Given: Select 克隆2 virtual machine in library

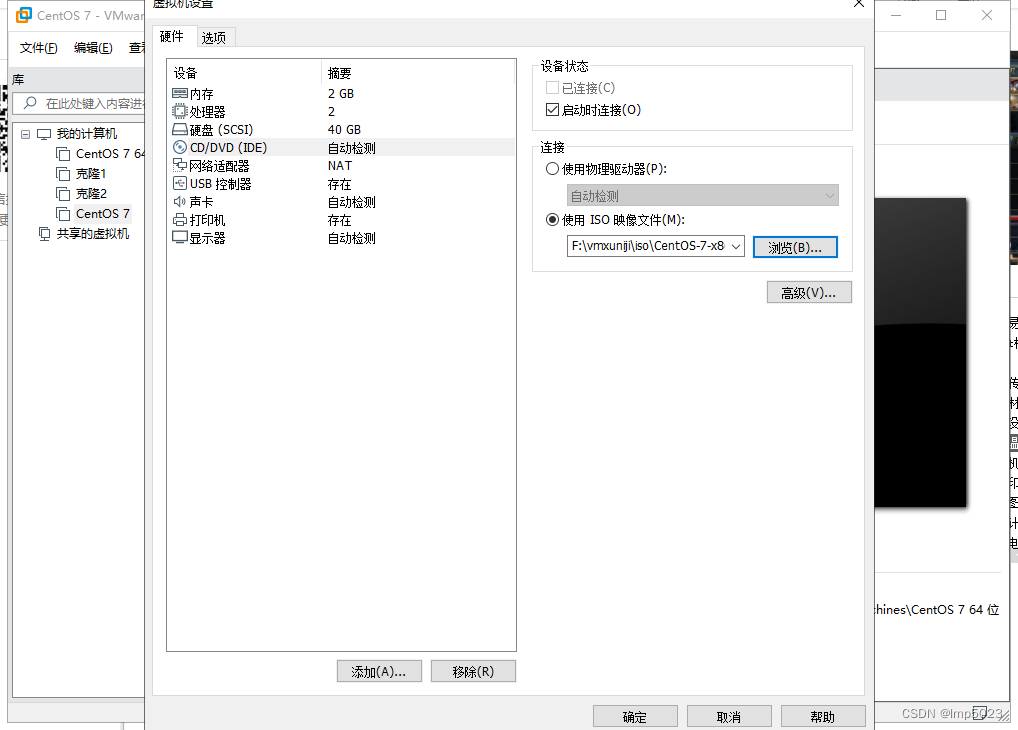Looking at the screenshot, I should tap(92, 194).
